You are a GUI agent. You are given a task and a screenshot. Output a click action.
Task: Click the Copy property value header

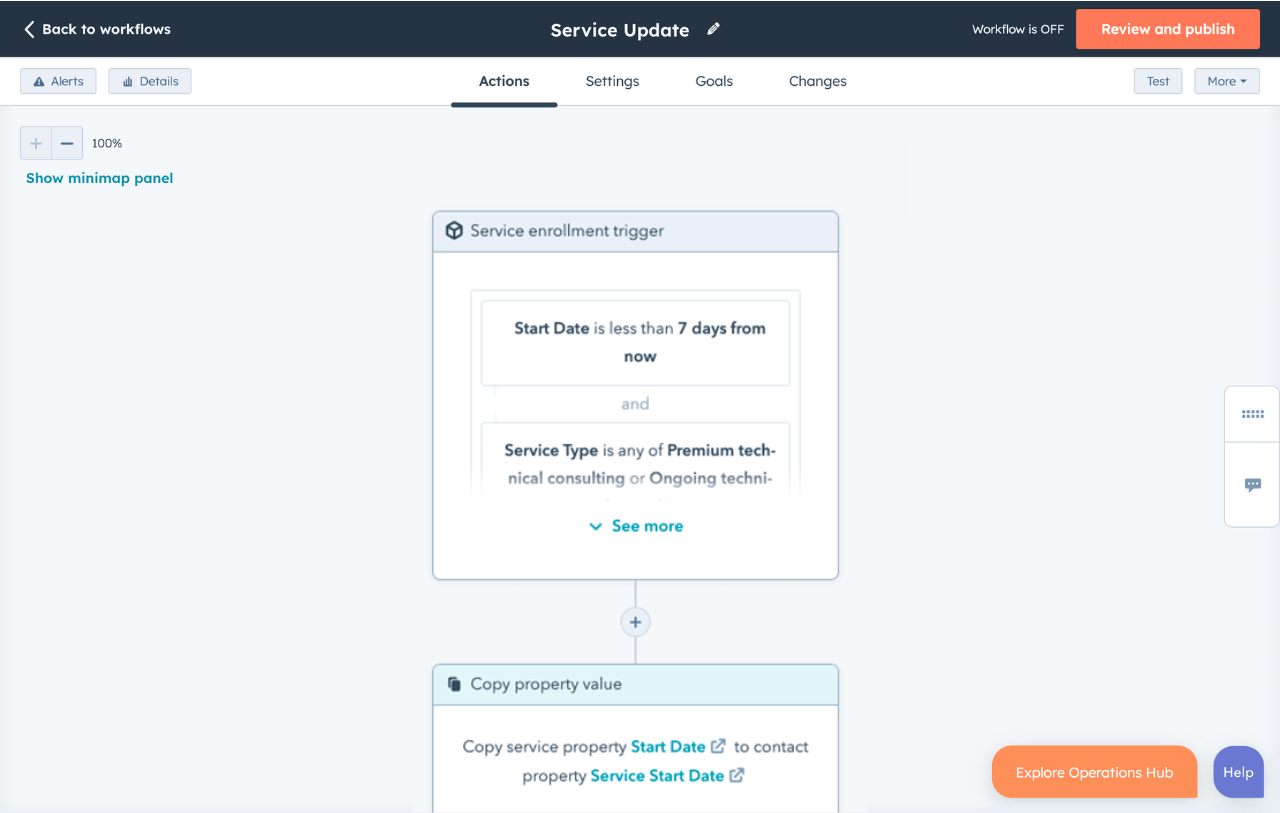(635, 685)
